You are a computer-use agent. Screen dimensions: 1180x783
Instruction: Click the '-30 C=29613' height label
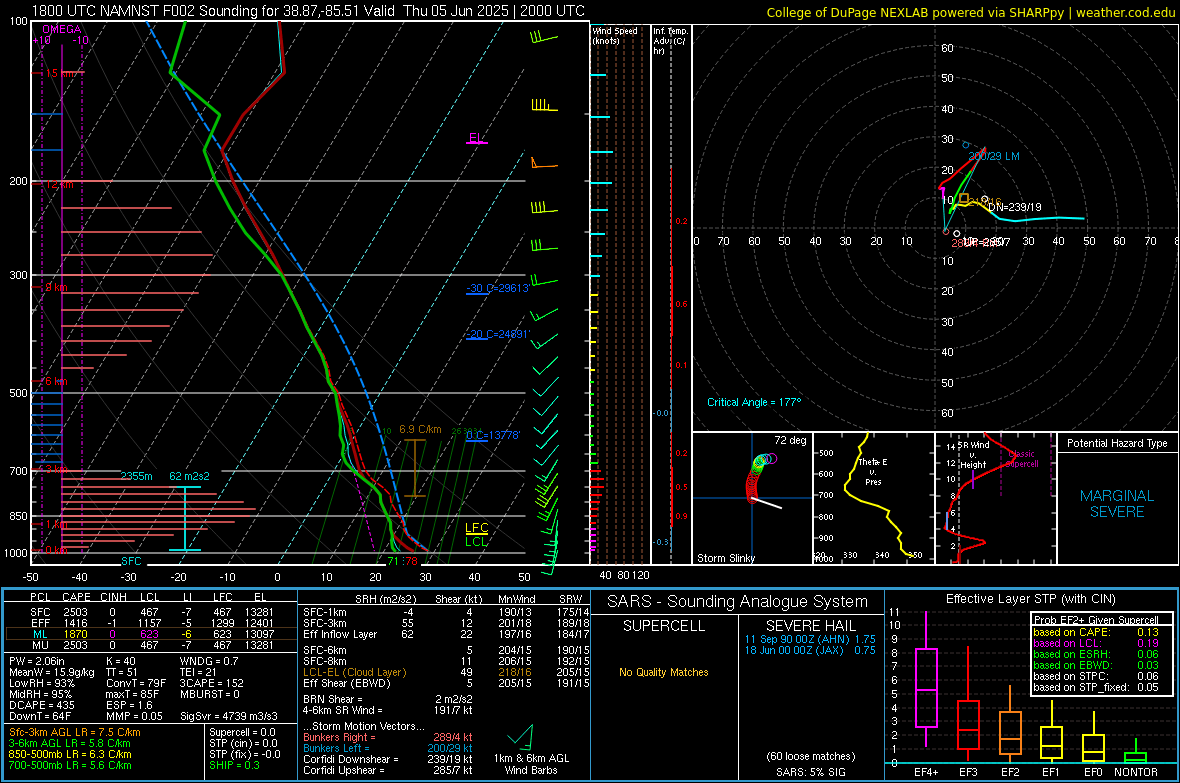tap(498, 288)
